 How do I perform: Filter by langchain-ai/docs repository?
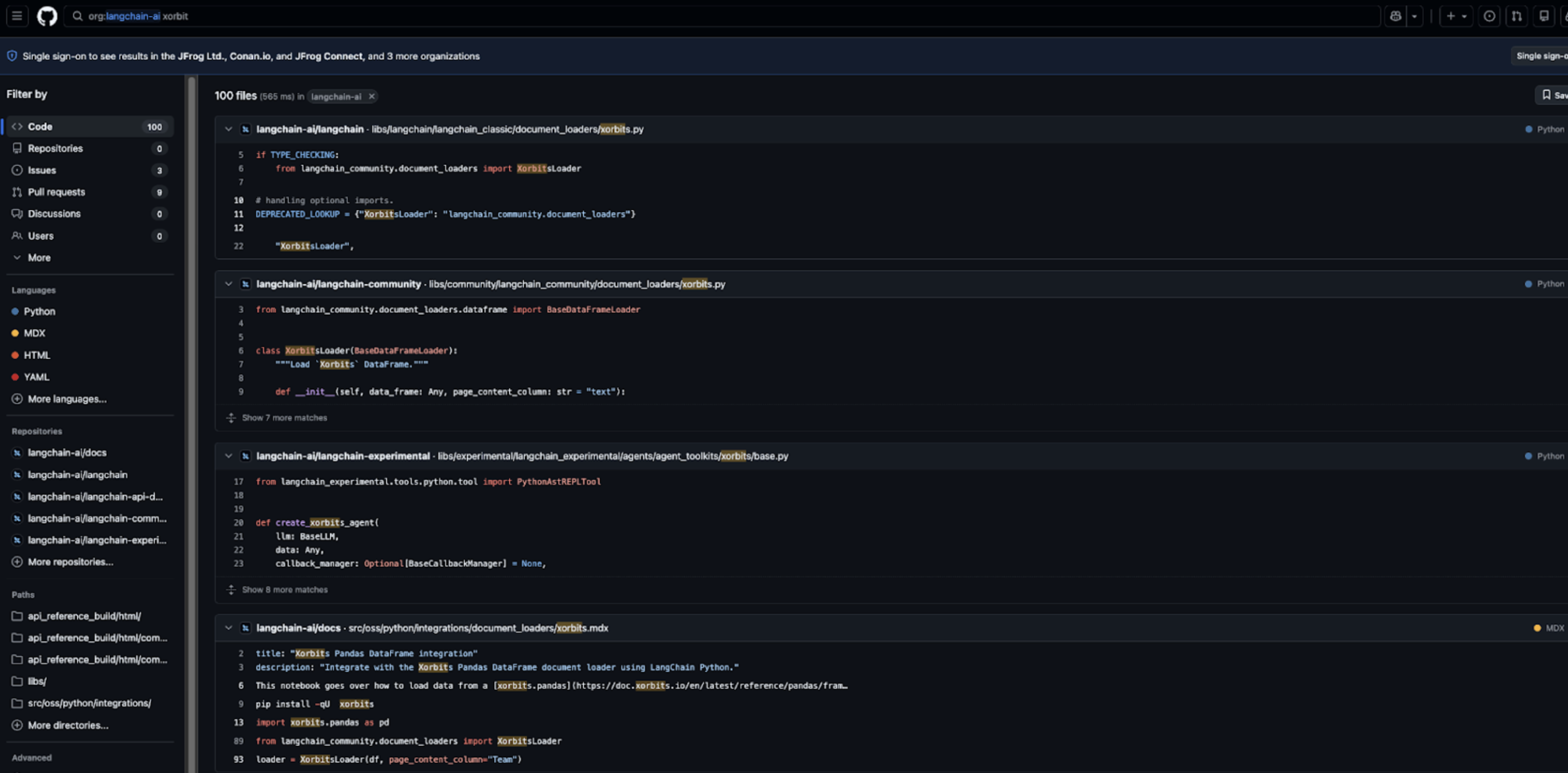tap(67, 452)
